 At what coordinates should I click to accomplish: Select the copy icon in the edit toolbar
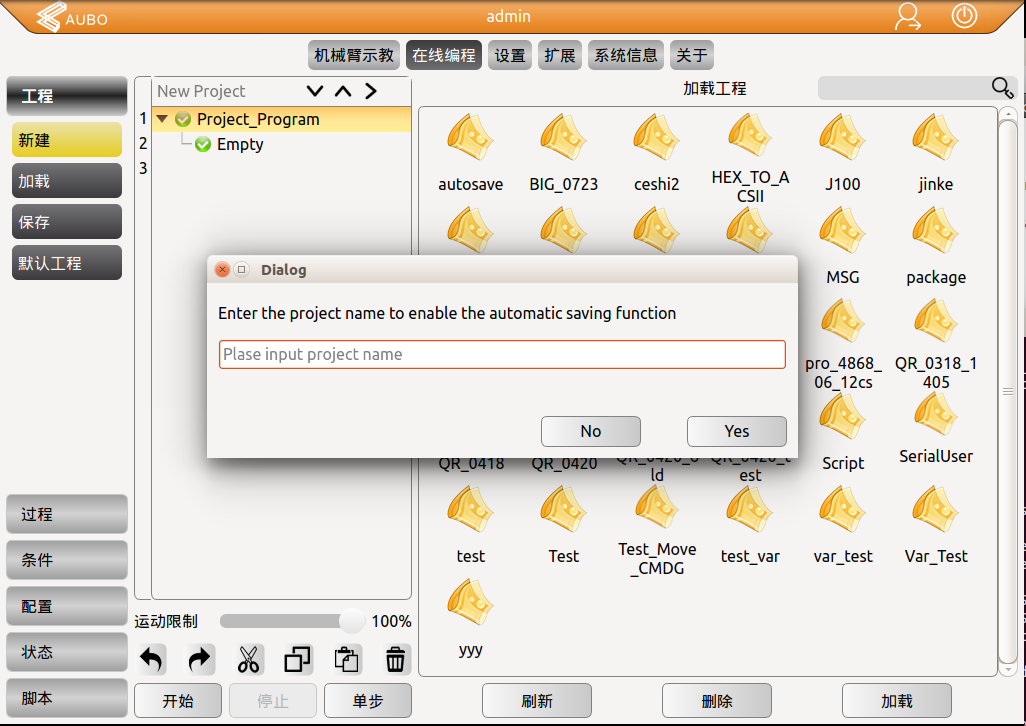coord(296,659)
